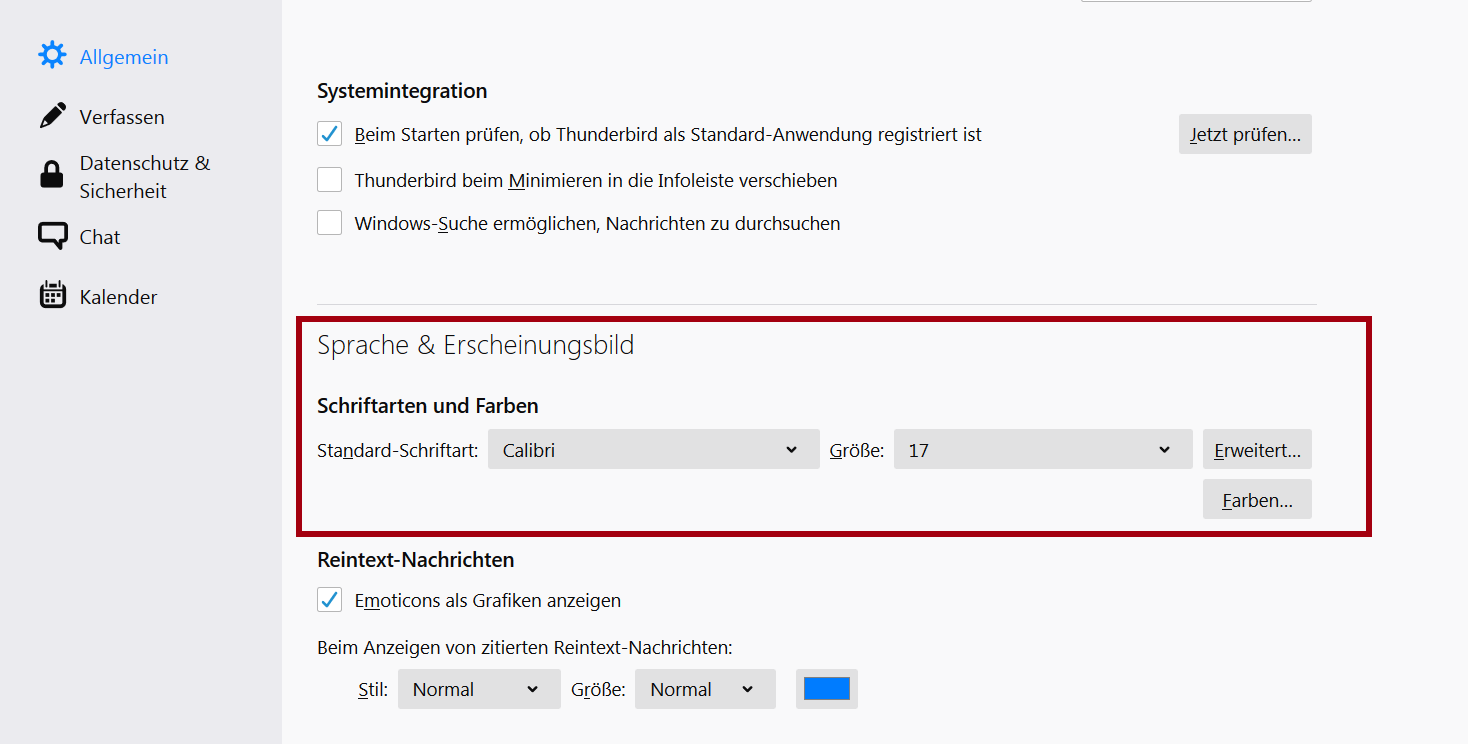Click the Datenschutz & Sicherheit lock icon
The width and height of the screenshot is (1468, 744).
point(52,176)
